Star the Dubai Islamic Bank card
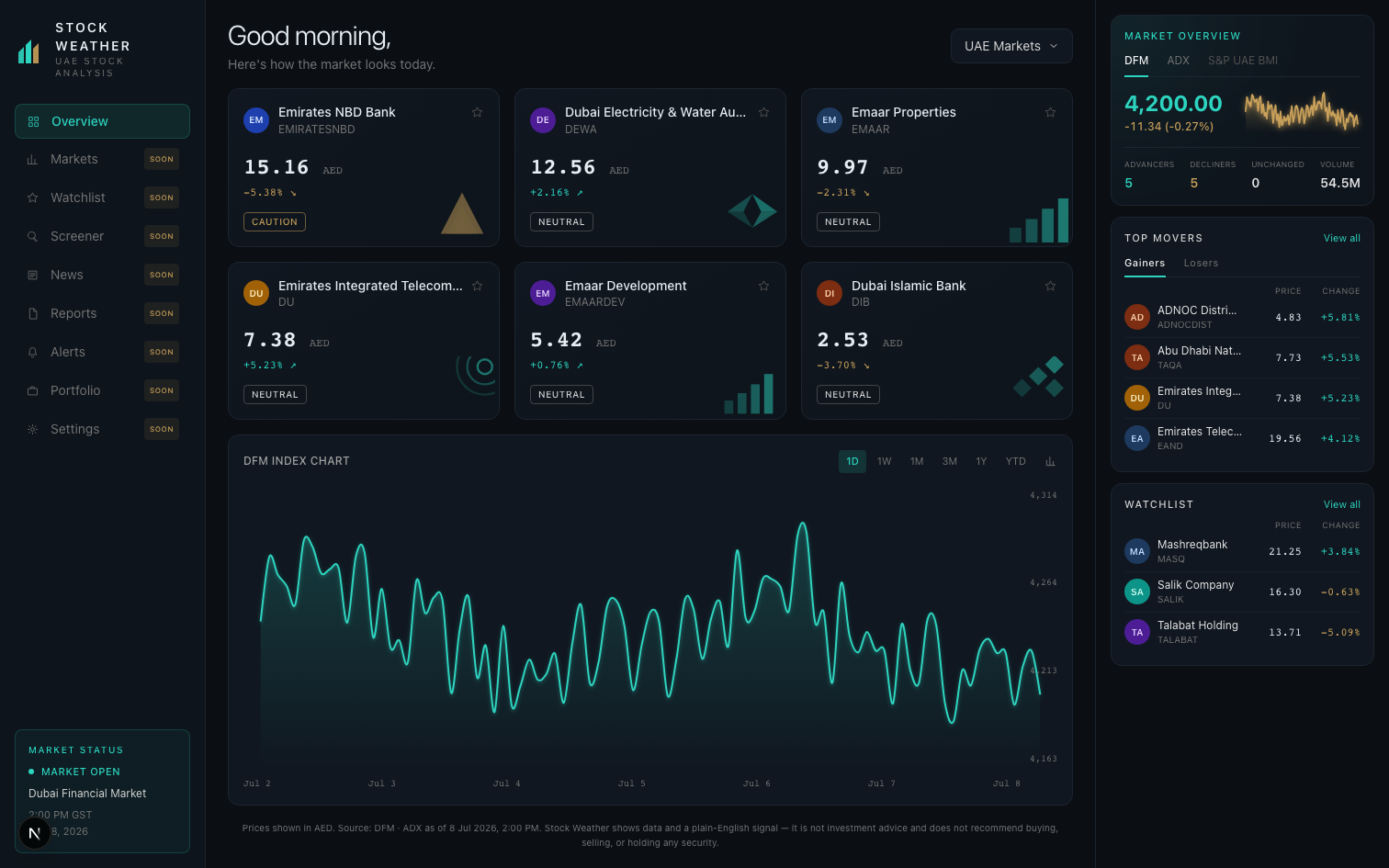 [1050, 286]
